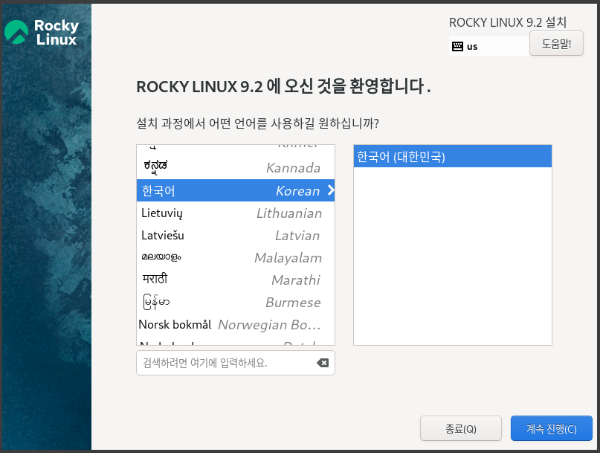Viewport: 600px width, 453px height.
Task: Click the Rocky Linux logo
Action: pos(41,33)
